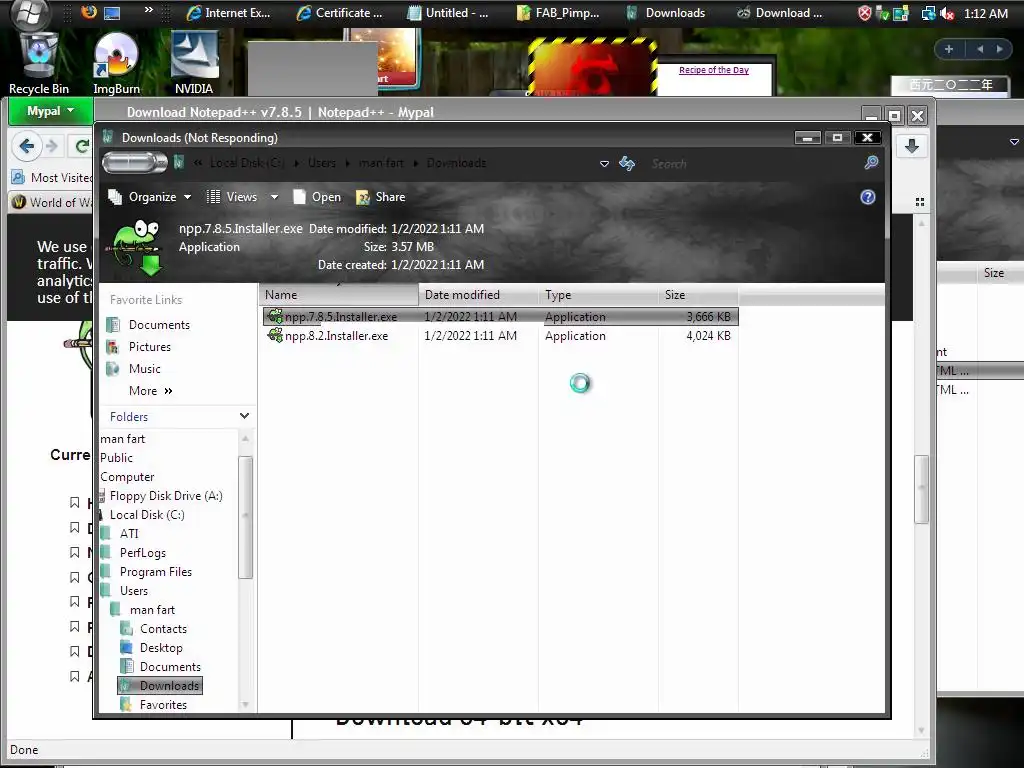Select PerfLogs folder in tree
The height and width of the screenshot is (768, 1024).
tap(135, 552)
